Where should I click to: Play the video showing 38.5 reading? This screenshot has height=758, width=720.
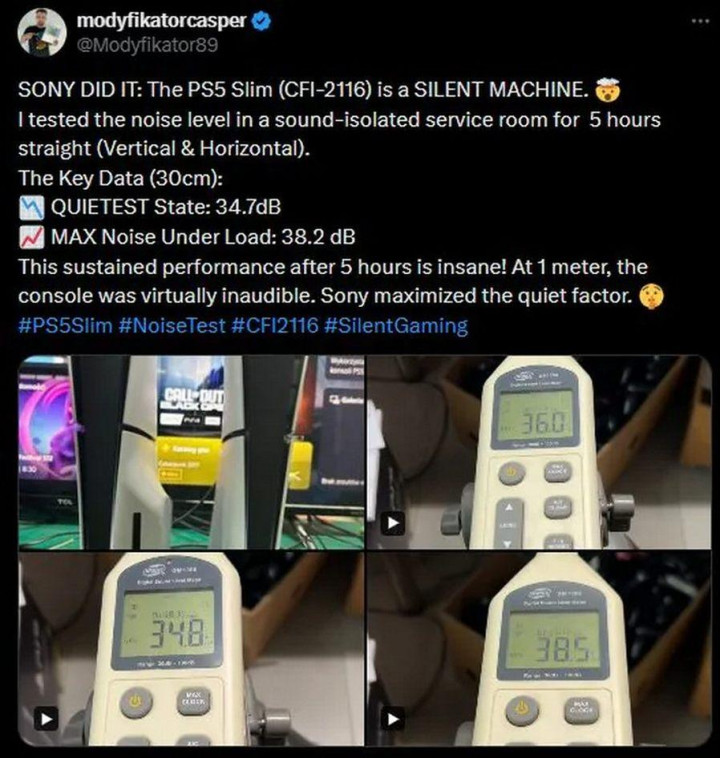393,719
